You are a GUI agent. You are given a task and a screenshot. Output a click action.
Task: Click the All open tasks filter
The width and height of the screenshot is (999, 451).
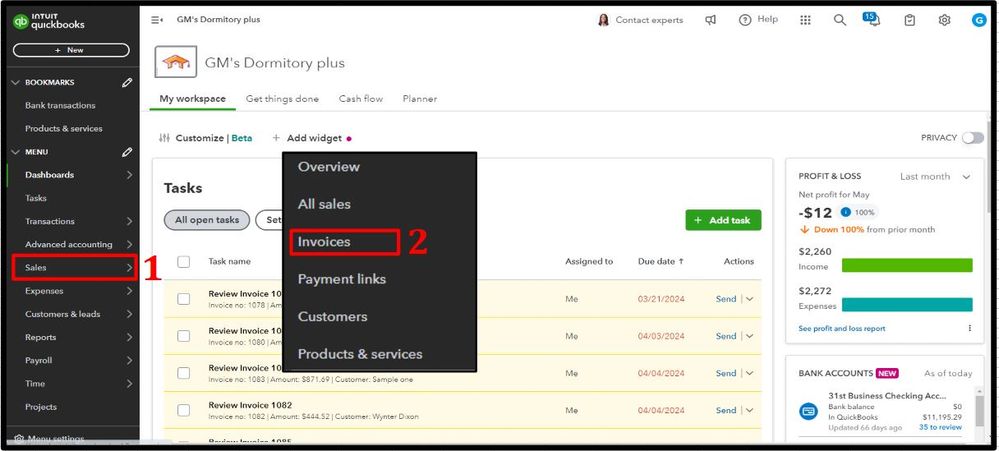[x=207, y=220]
